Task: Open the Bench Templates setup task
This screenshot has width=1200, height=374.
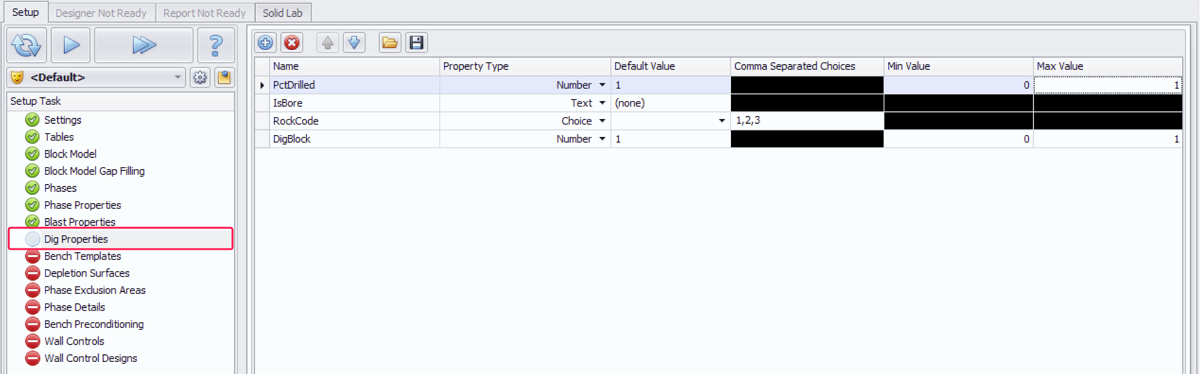Action: (x=82, y=256)
